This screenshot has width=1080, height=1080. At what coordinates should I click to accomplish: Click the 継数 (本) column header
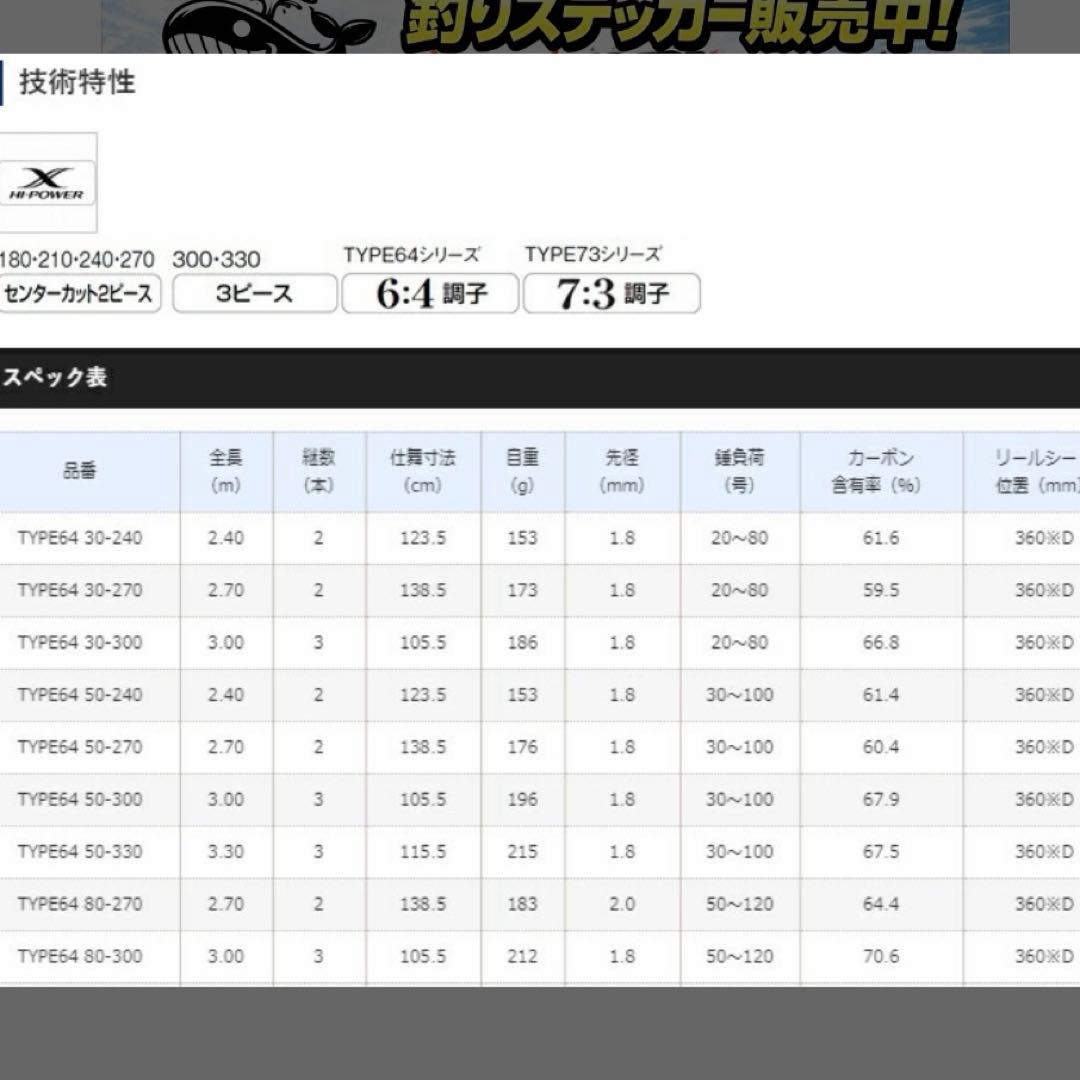pos(319,472)
